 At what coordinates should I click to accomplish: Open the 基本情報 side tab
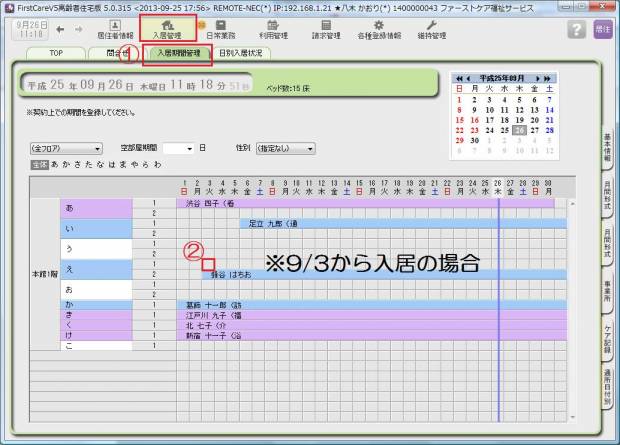[607, 160]
